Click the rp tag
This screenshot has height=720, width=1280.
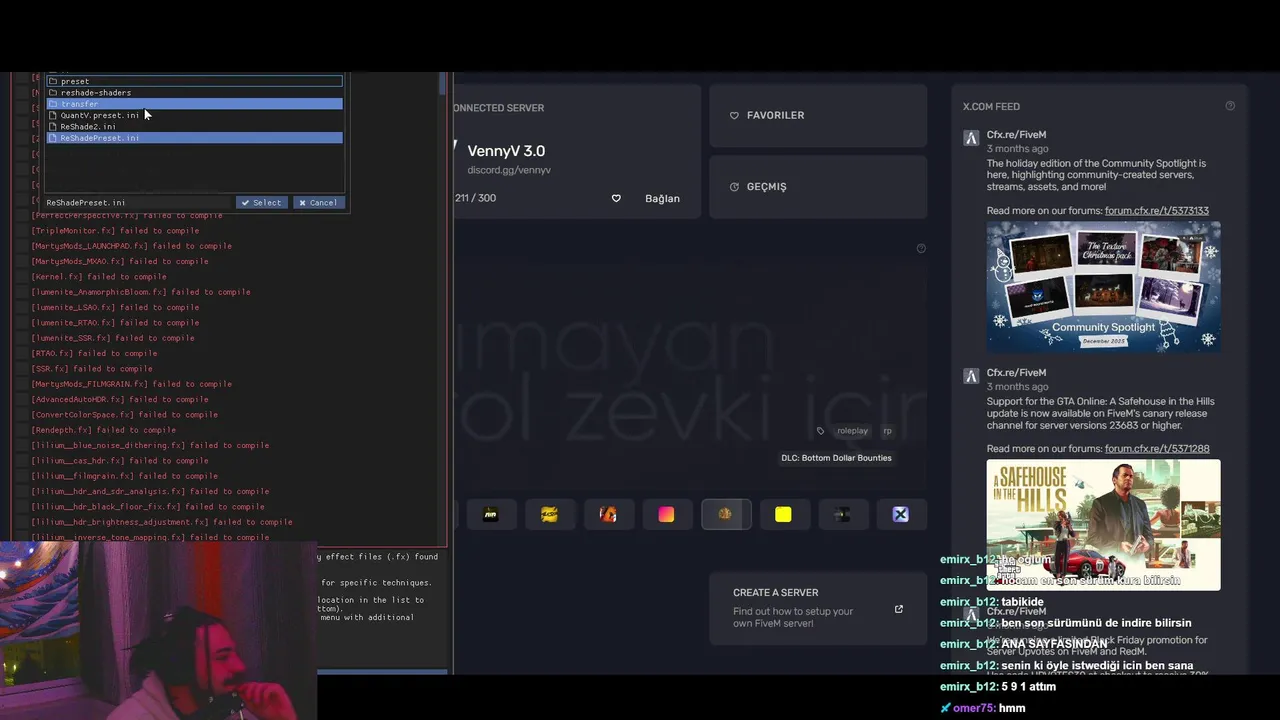click(887, 431)
